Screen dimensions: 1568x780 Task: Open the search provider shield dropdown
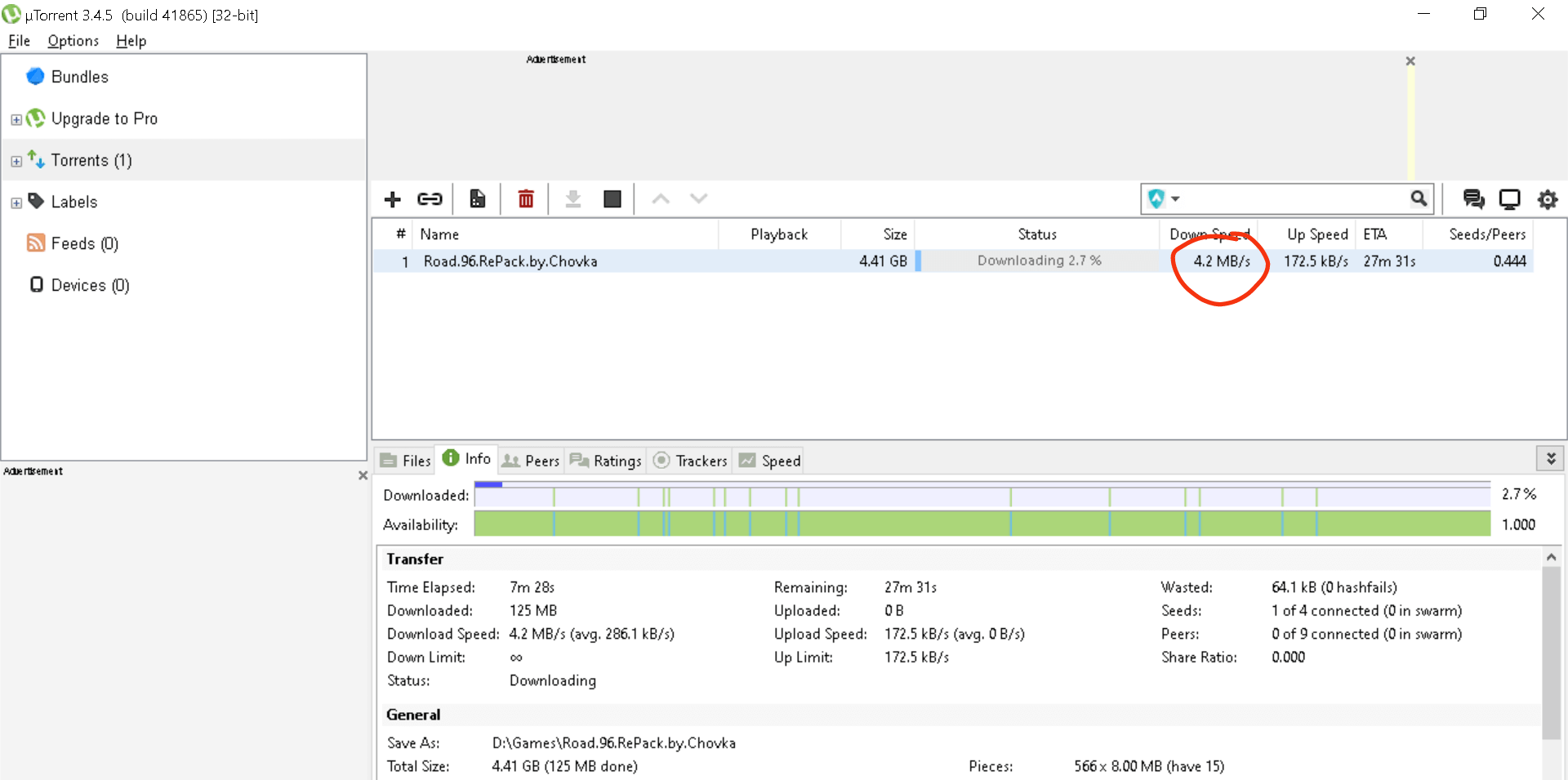tap(1164, 198)
